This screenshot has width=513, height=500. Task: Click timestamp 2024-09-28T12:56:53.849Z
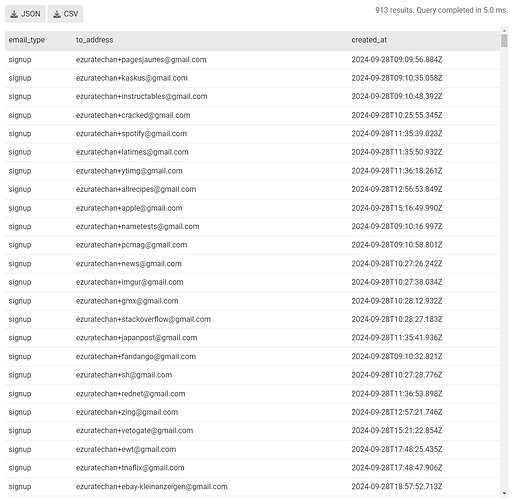click(397, 189)
